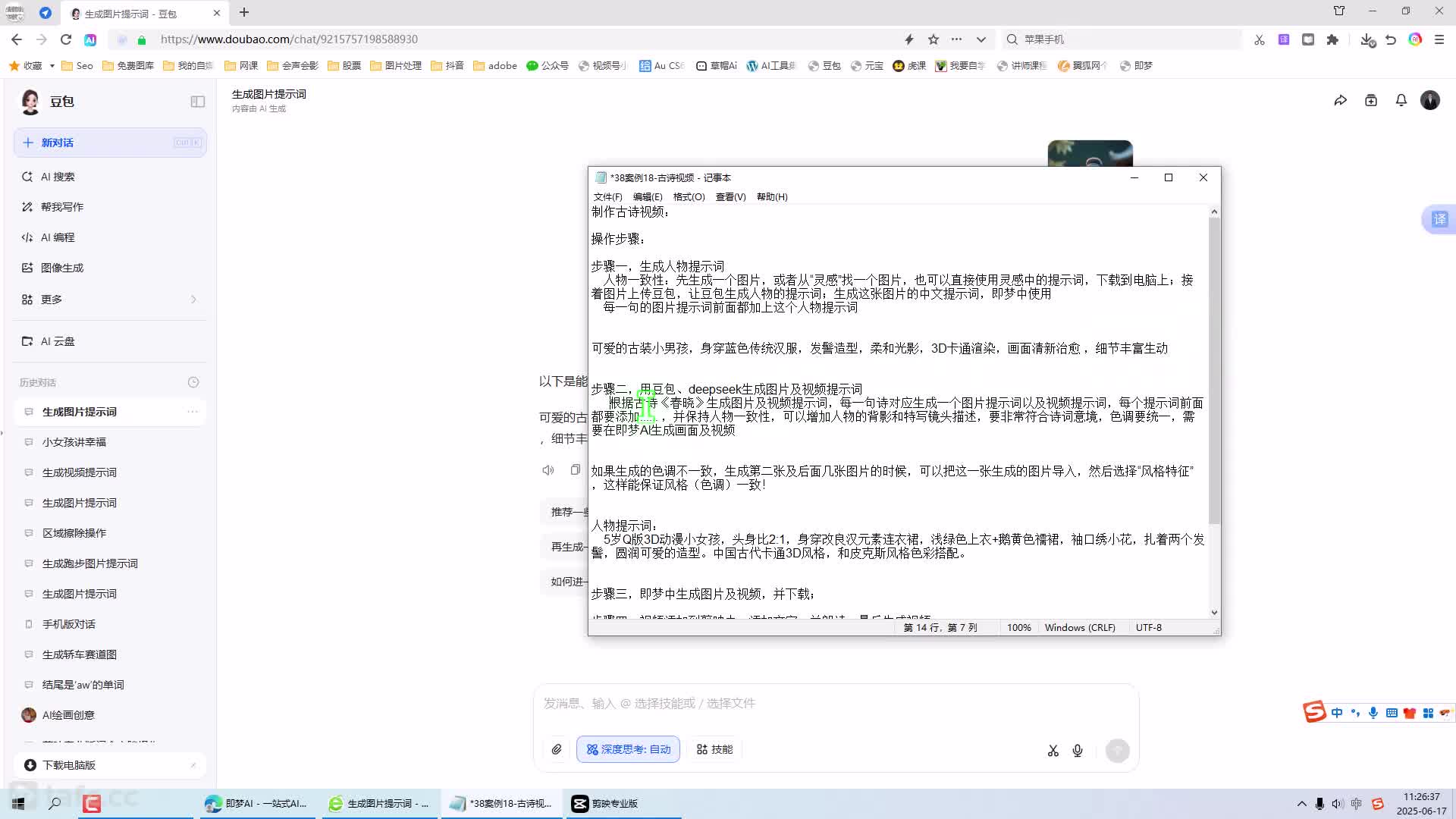Click the message input field
This screenshot has width=1456, height=819.
coord(834,704)
